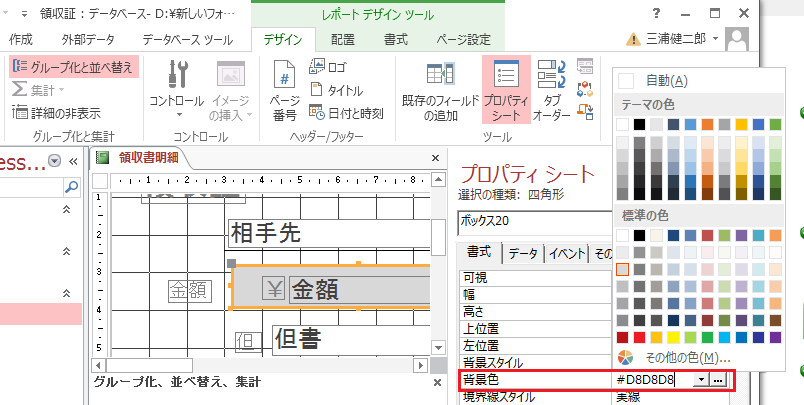Select the Automatic color option
The image size is (804, 405).
pos(660,80)
